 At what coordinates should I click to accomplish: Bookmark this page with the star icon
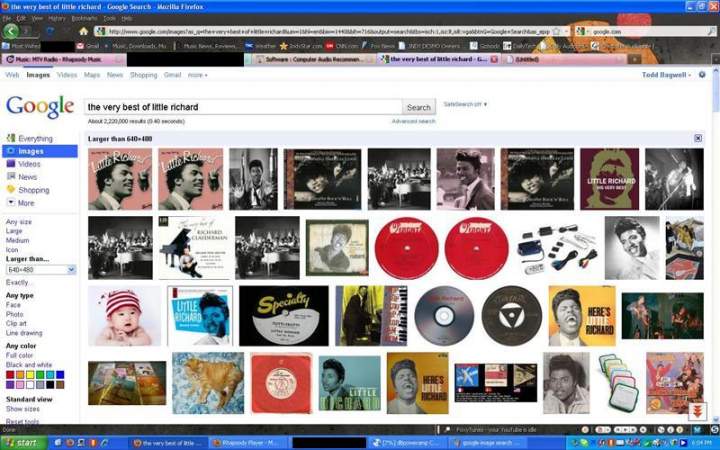point(557,31)
